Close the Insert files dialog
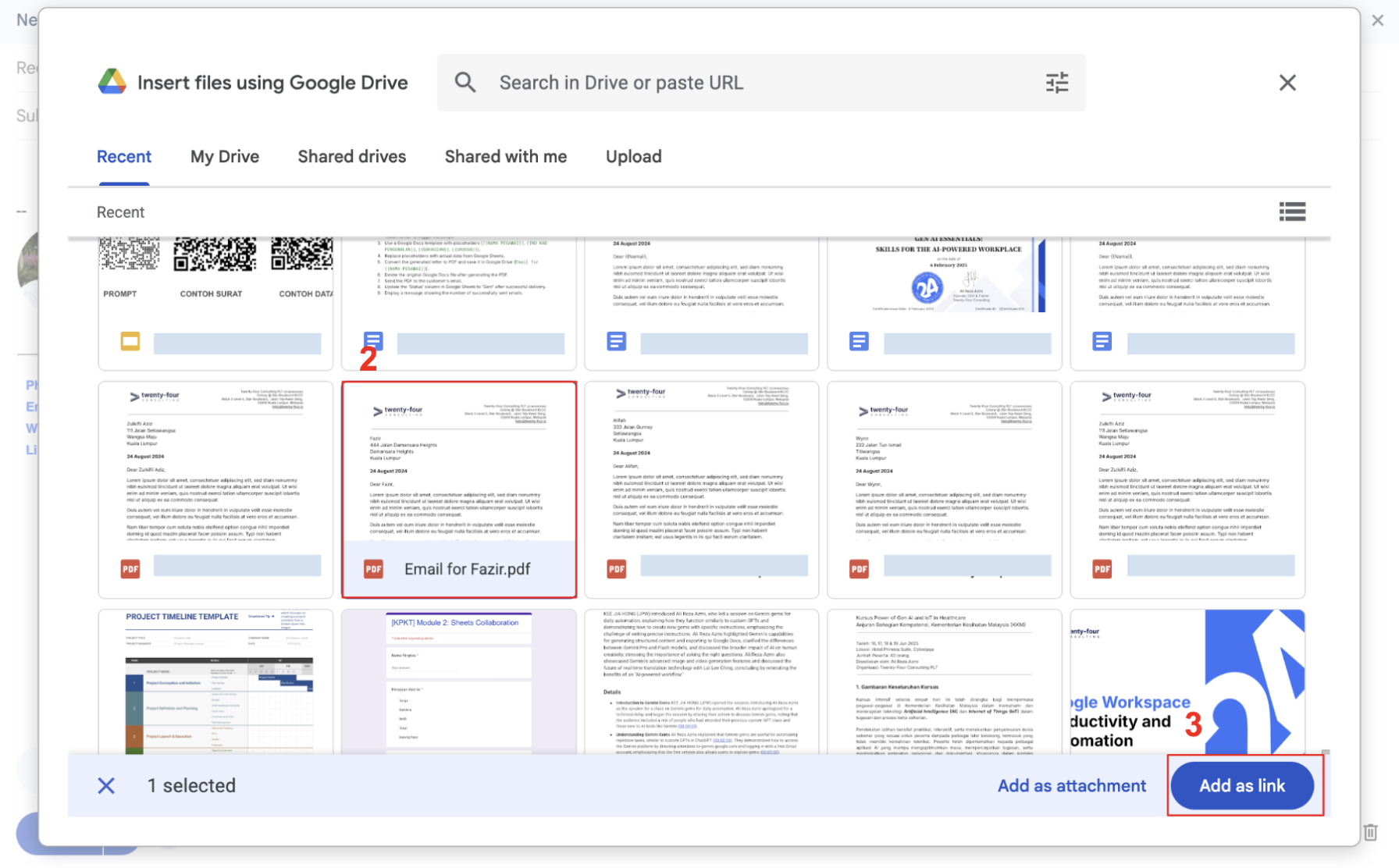 [1287, 82]
